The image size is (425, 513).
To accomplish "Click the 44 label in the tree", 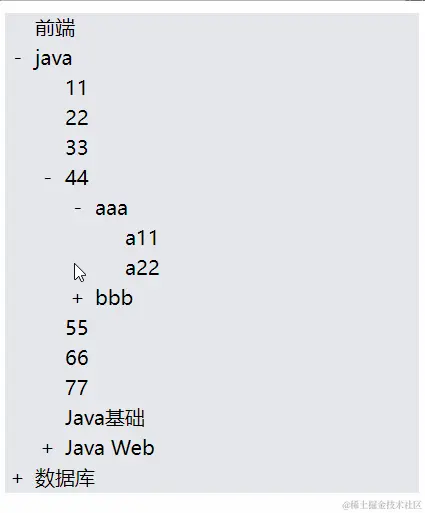I will coord(77,178).
